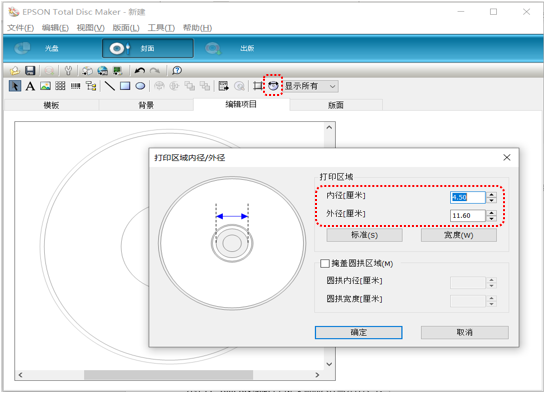Click the 内径[厘米] input field
This screenshot has width=545, height=393.
(x=468, y=197)
